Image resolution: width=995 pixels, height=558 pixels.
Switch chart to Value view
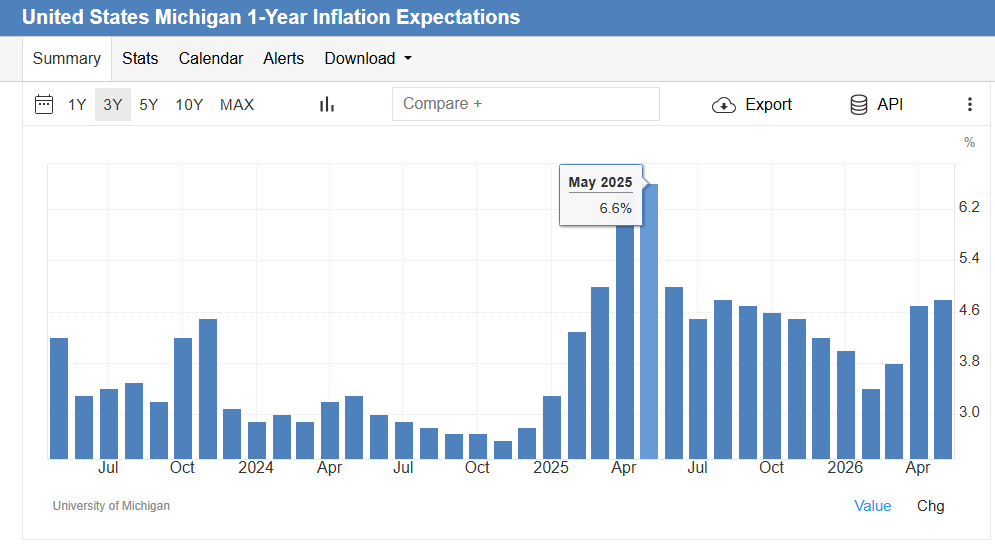pos(873,506)
